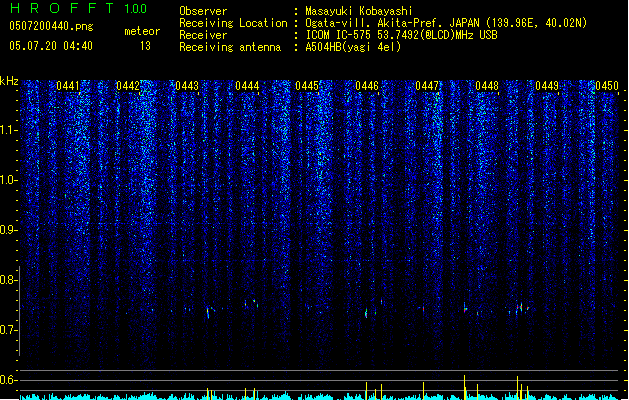Click the Observer label
This screenshot has height=400, width=629.
(203, 11)
